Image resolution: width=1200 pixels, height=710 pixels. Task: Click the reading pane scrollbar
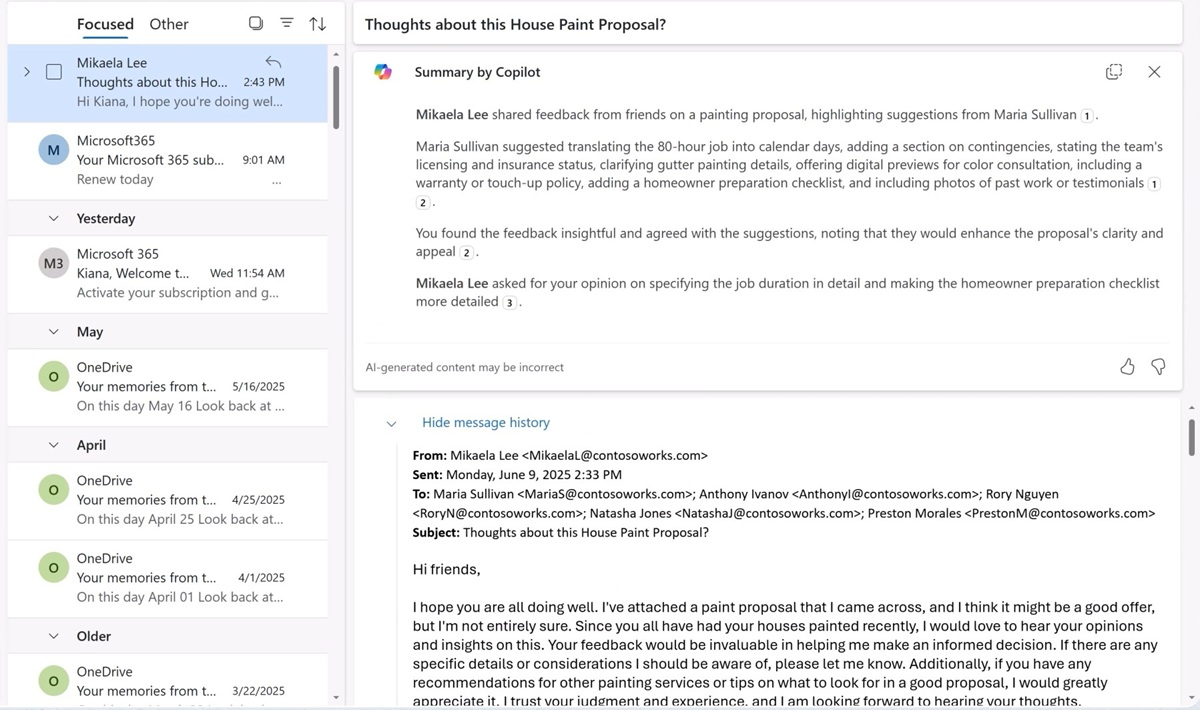pyautogui.click(x=1191, y=437)
